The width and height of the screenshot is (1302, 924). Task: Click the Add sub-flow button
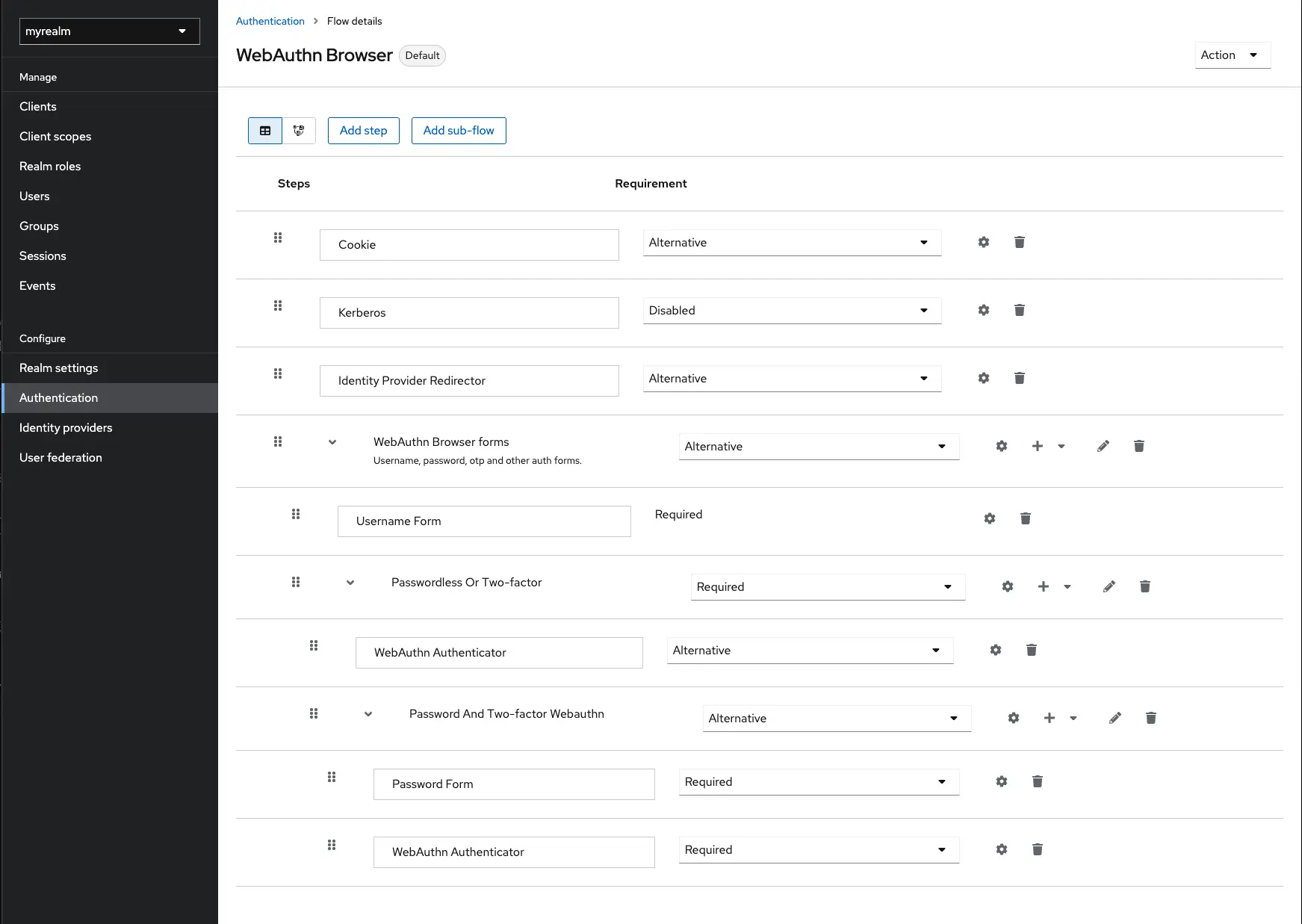459,131
